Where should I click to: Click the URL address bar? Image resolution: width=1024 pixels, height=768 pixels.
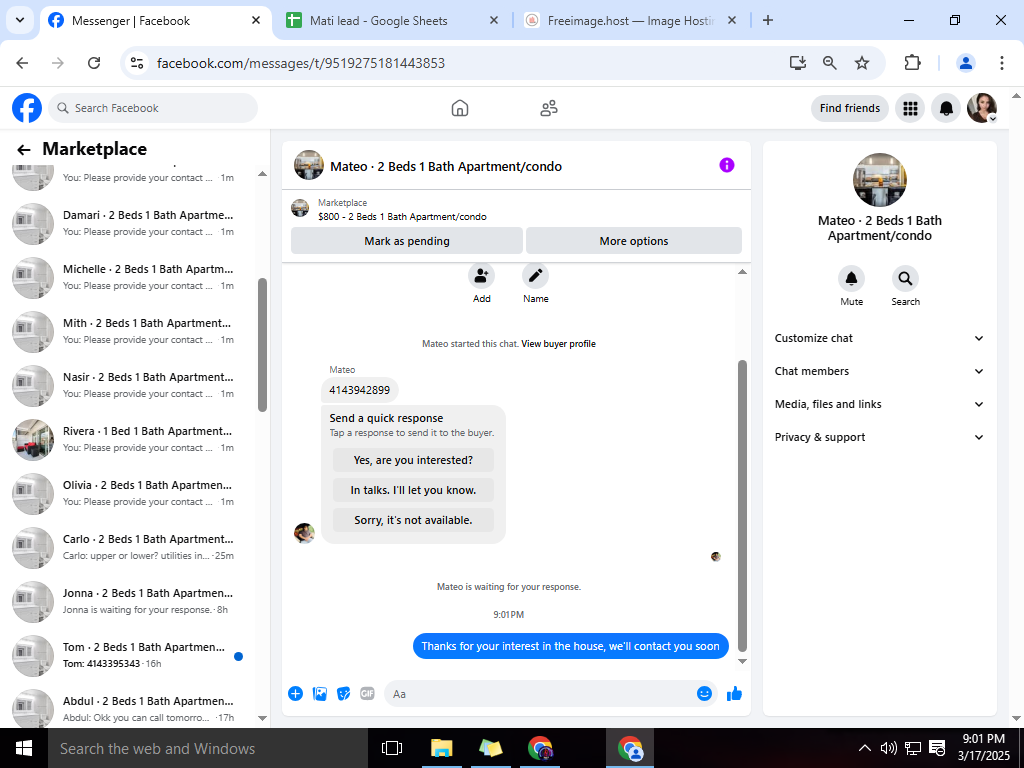pos(457,63)
